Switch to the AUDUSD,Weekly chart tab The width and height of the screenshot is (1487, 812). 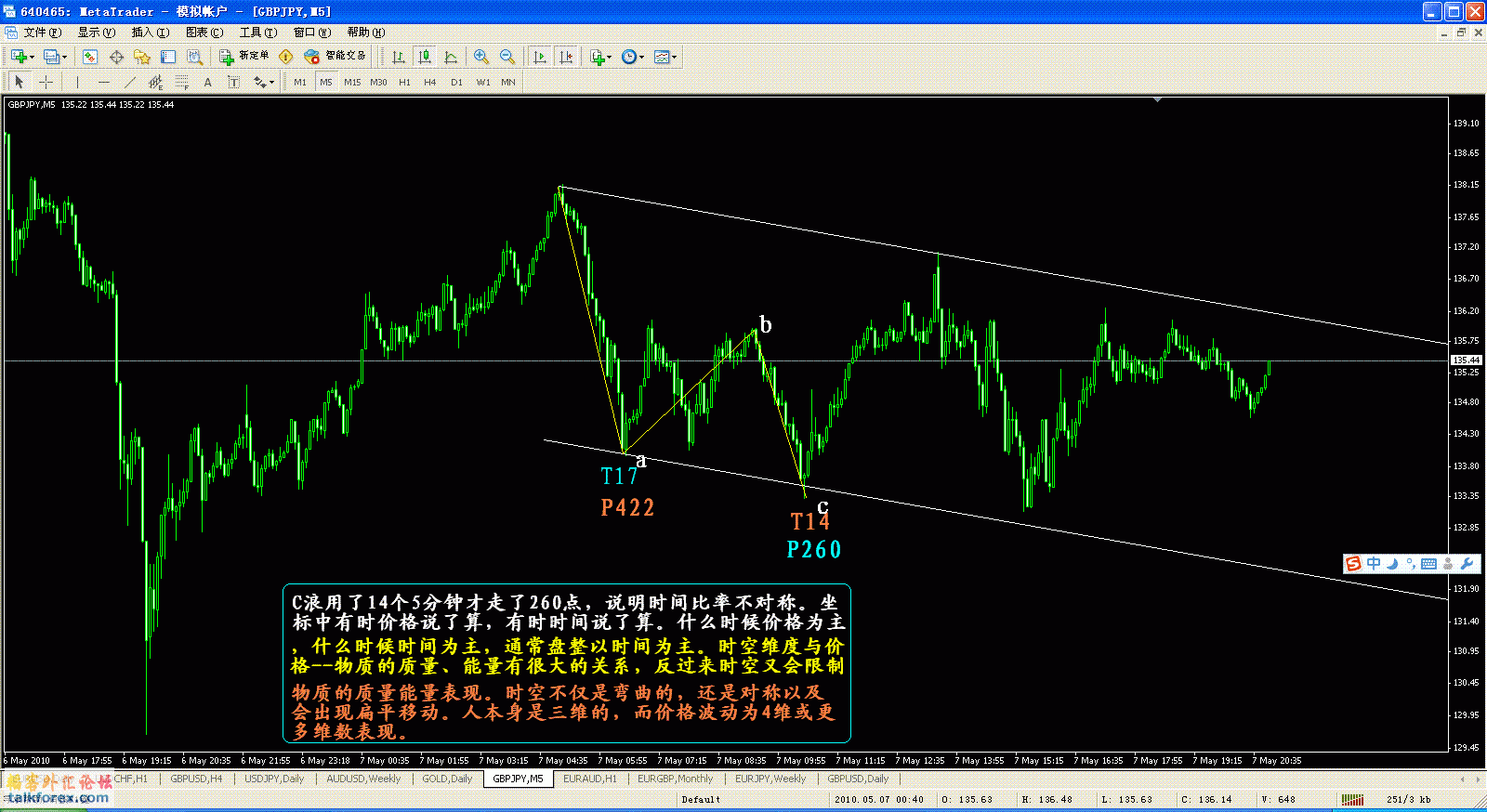[x=363, y=779]
